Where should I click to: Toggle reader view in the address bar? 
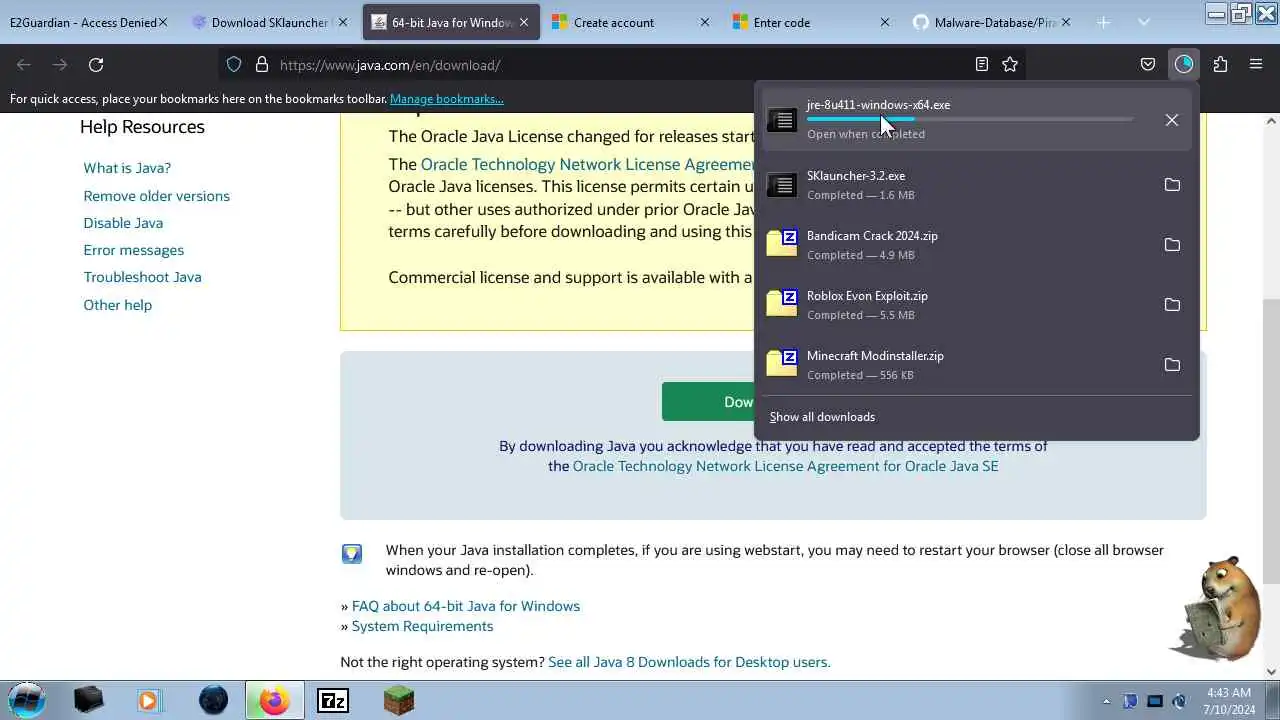982,65
